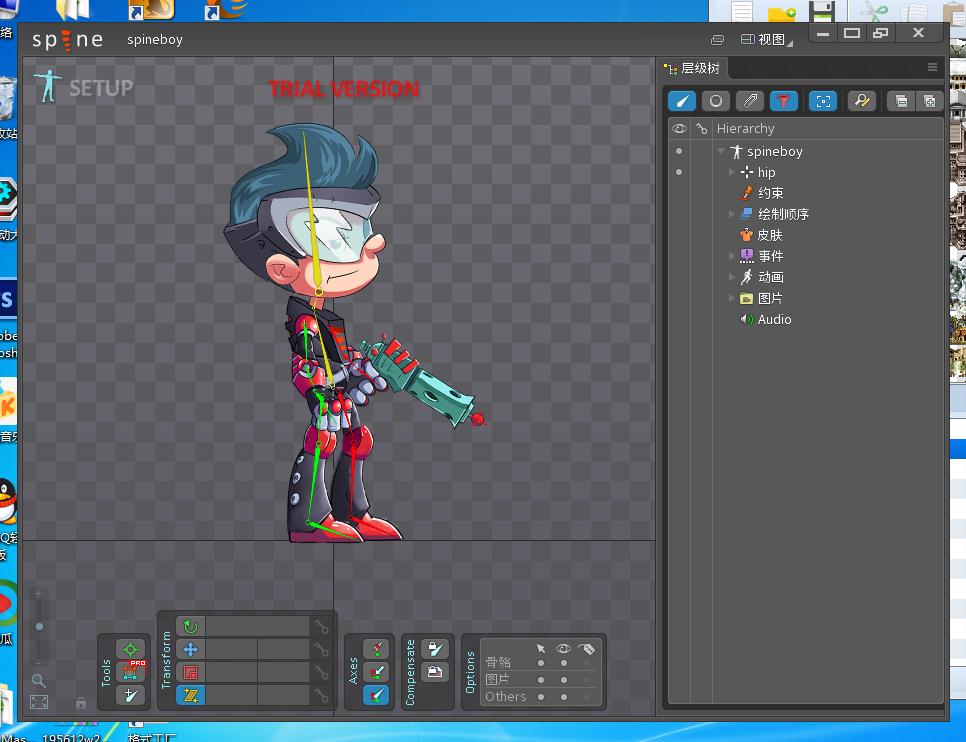Viewport: 966px width, 742px height.
Task: Open the tree panel hamburger menu
Action: tap(932, 67)
